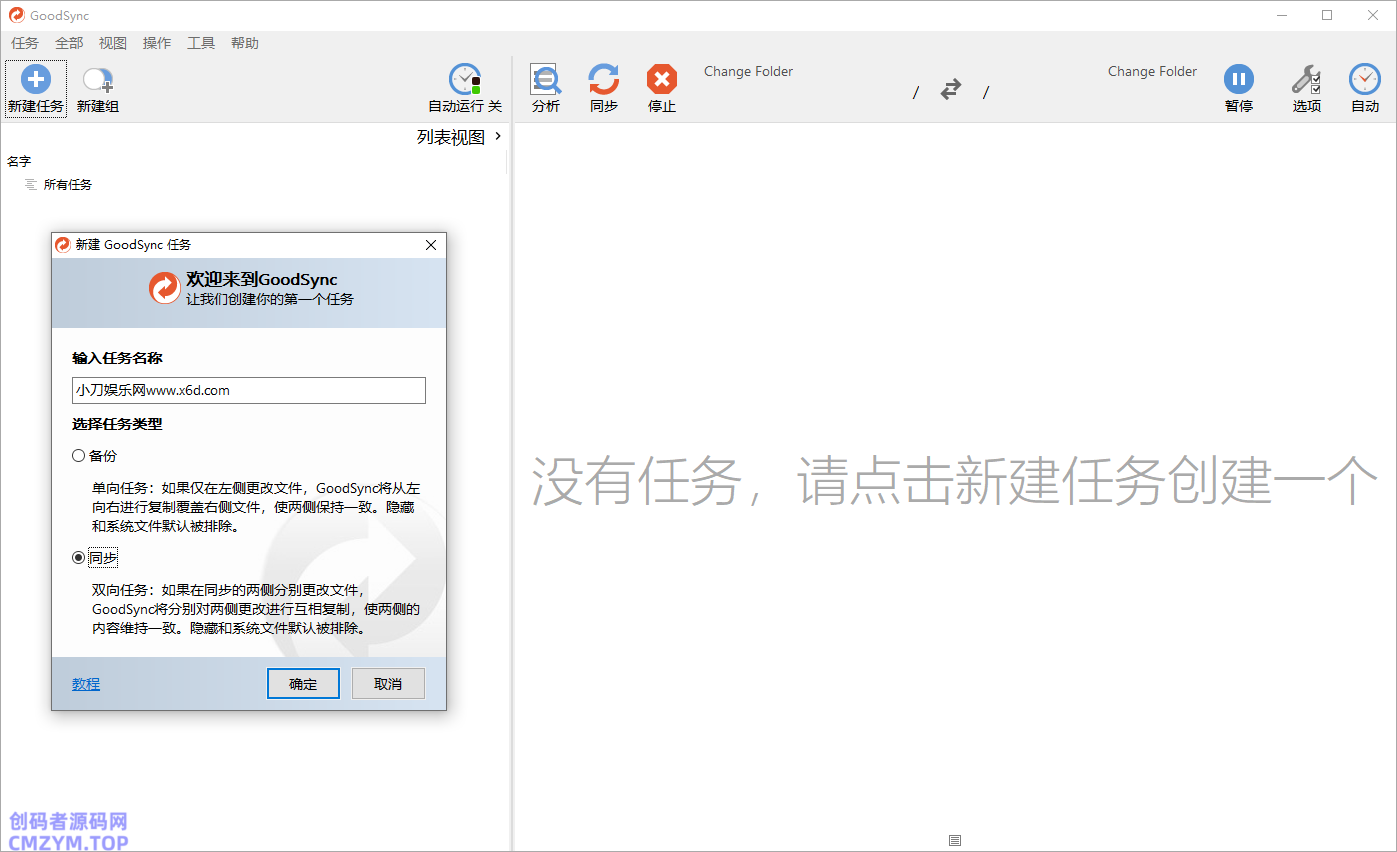Screen dimensions: 1397x852
Task: Click the 新建任务 (New Task) icon
Action: pyautogui.click(x=35, y=80)
